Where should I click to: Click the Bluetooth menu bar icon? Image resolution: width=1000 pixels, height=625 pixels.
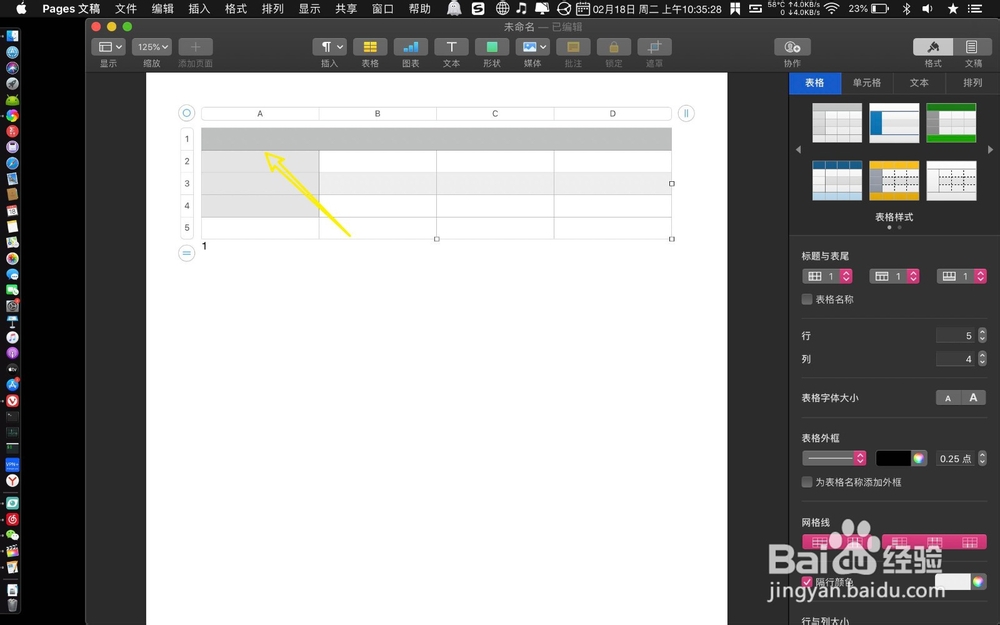(x=906, y=8)
